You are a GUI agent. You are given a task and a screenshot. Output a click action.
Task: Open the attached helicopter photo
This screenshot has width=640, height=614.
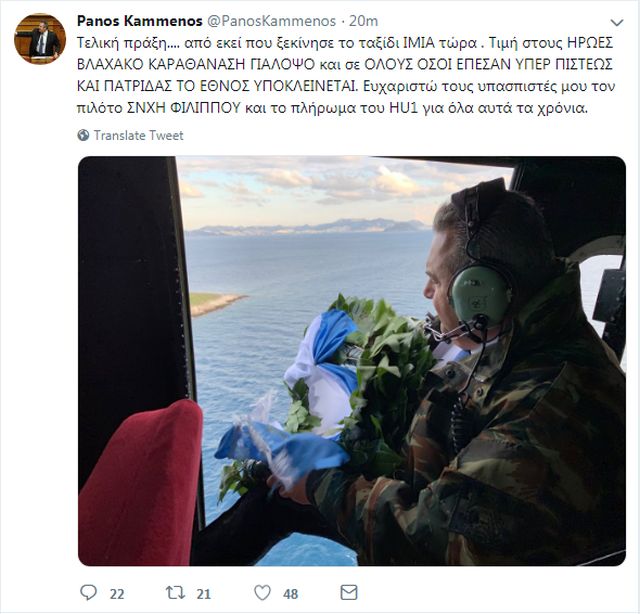352,361
